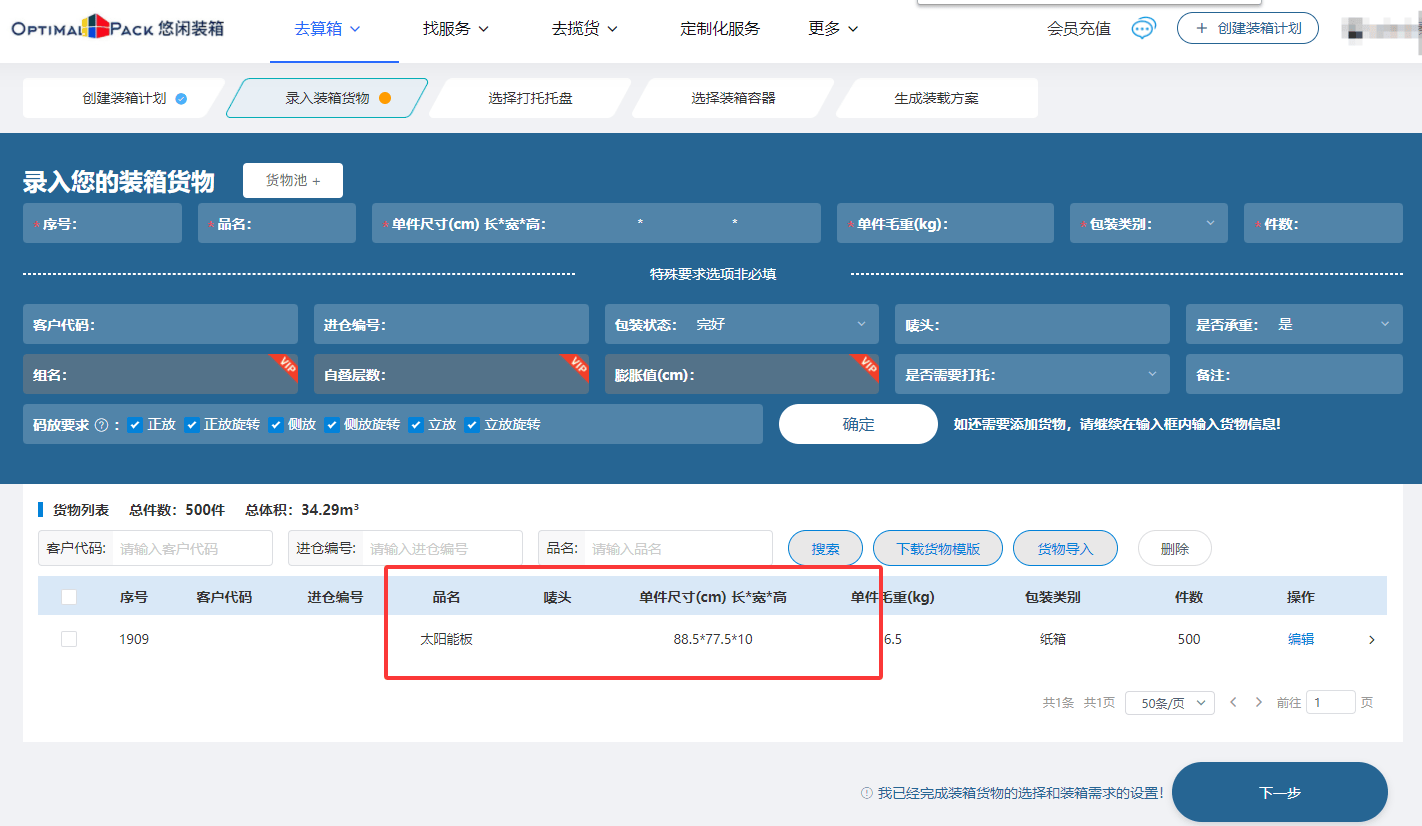
Task: Toggle the 侧放旋转 checkbox
Action: 332,425
